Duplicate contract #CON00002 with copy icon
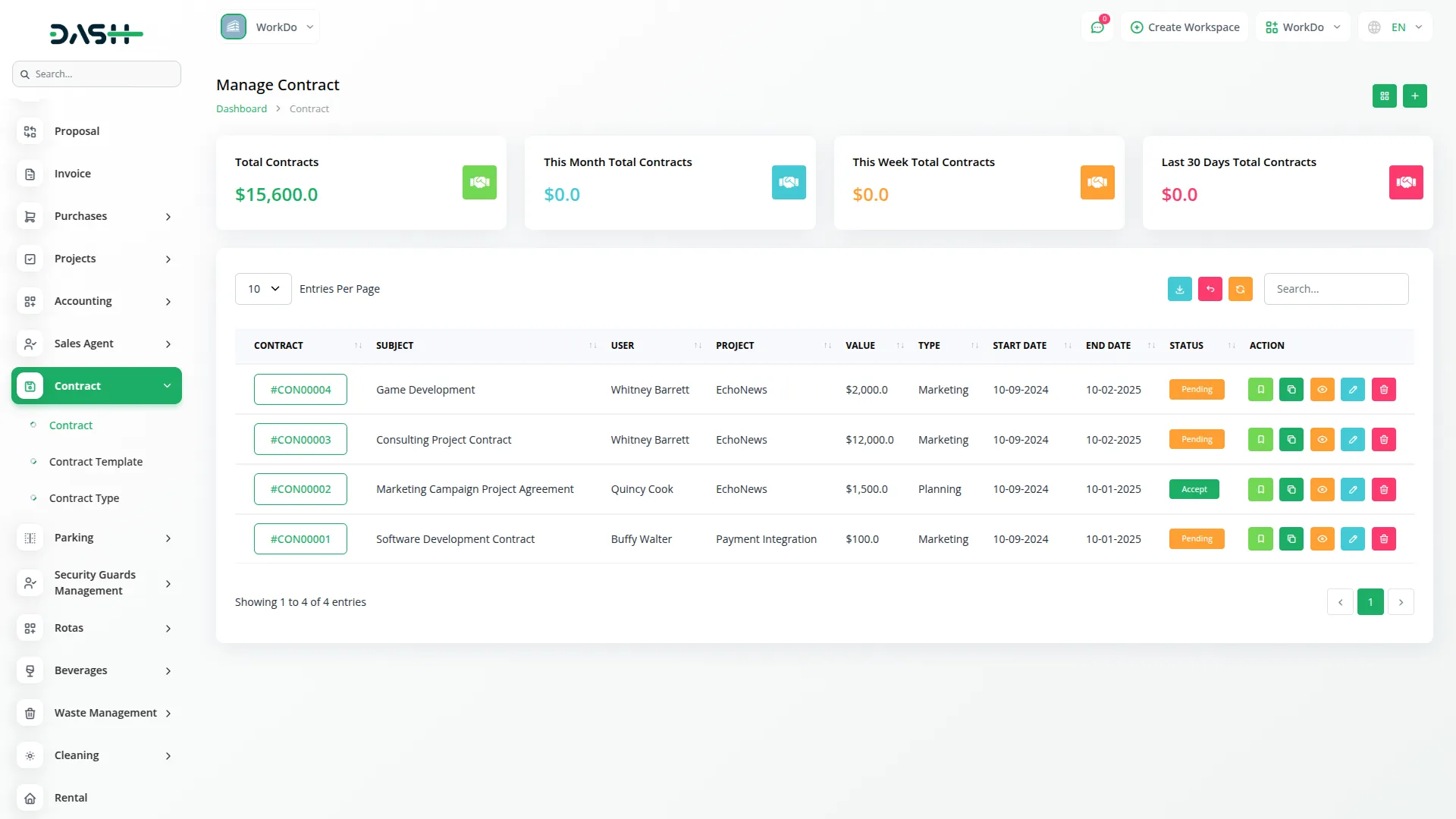Image resolution: width=1456 pixels, height=819 pixels. pos(1291,490)
